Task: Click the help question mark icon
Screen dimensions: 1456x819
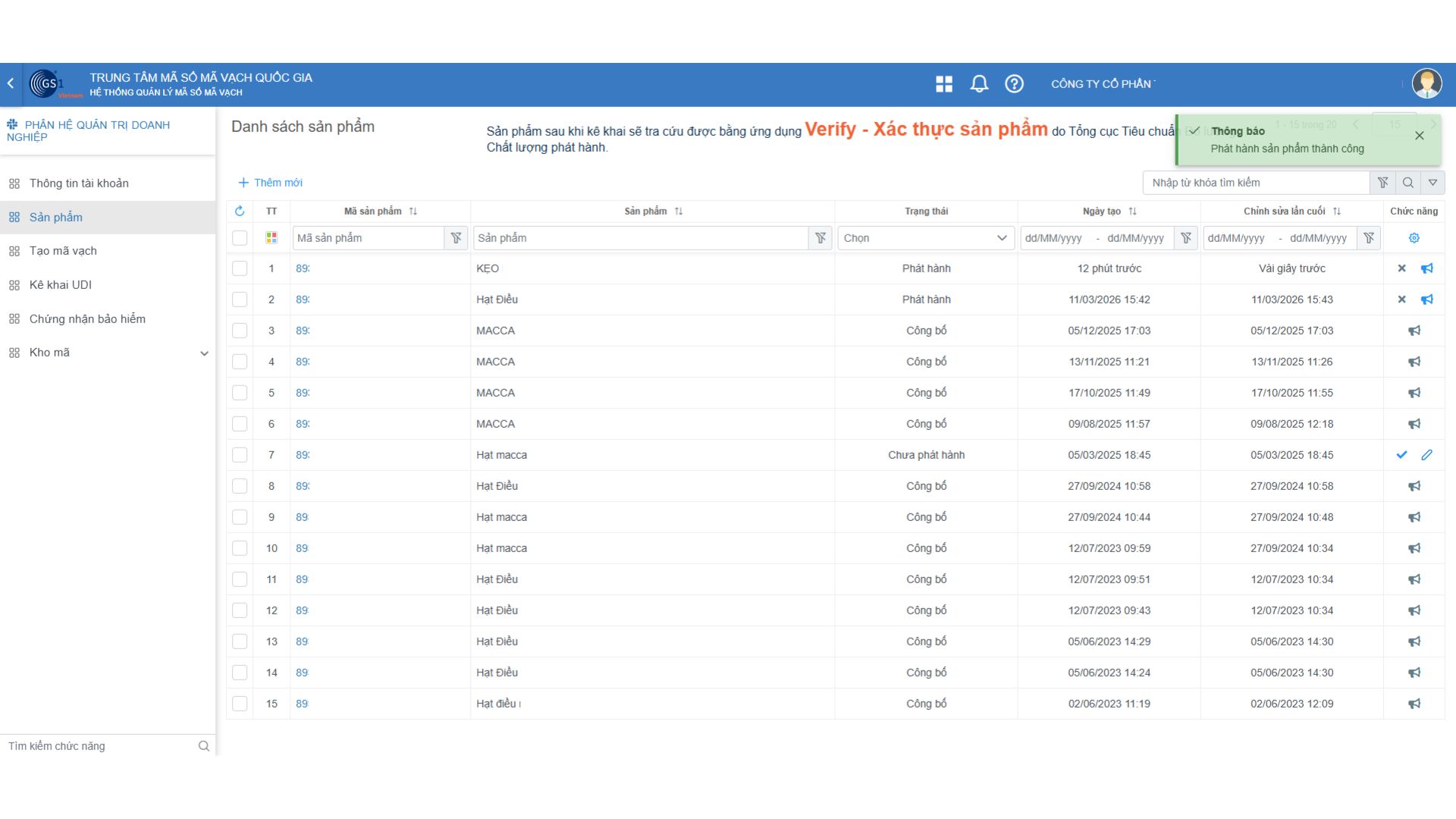Action: 1014,84
